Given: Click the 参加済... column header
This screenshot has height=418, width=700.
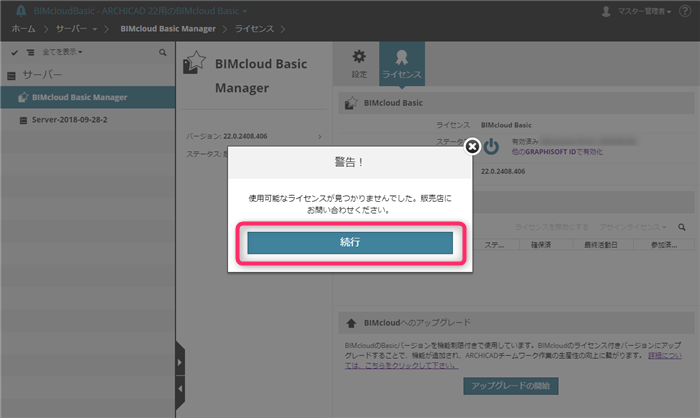Looking at the screenshot, I should 663,245.
